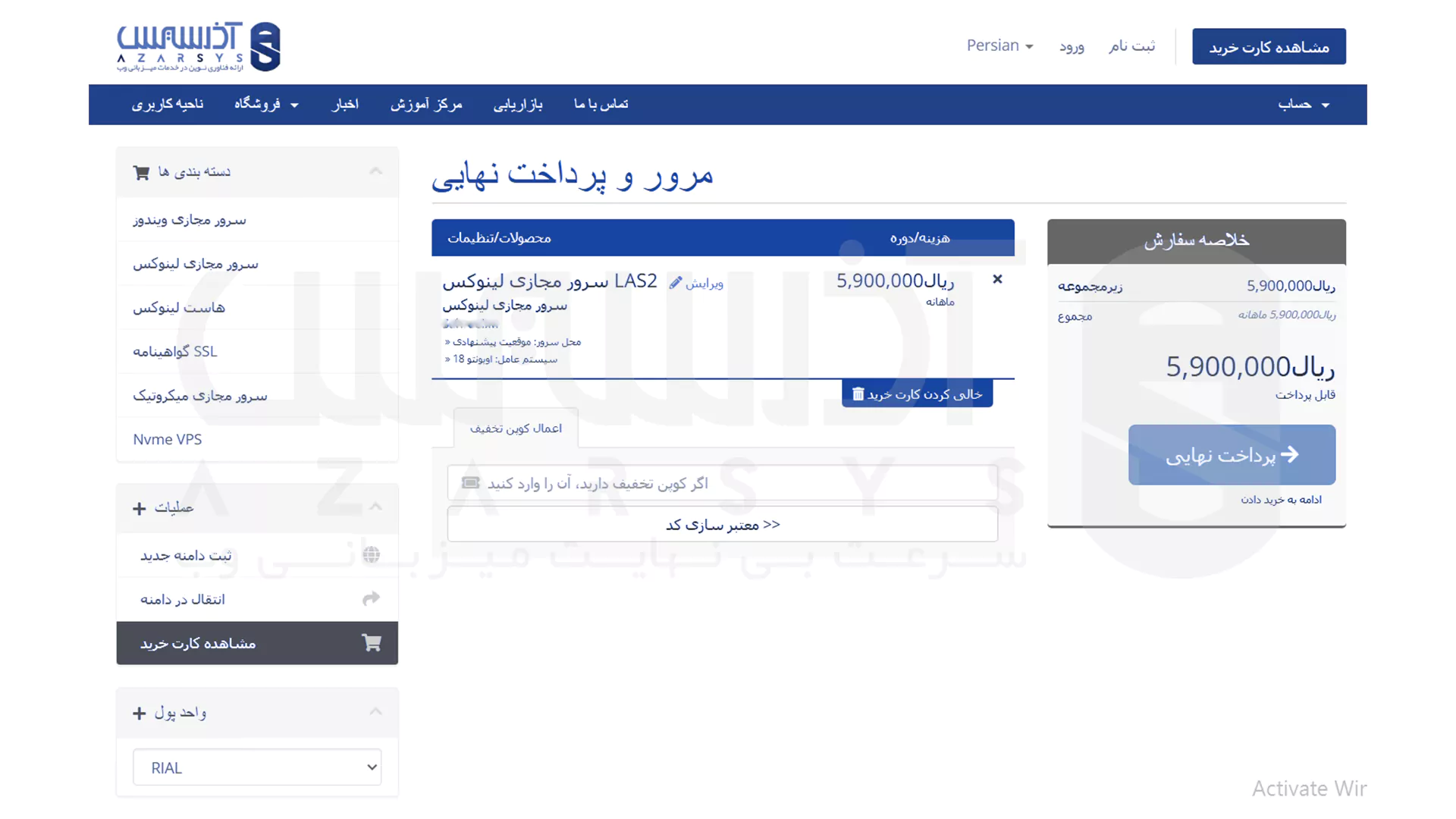This screenshot has height=819, width=1456.
Task: Open the Persian language dropdown
Action: 999,45
